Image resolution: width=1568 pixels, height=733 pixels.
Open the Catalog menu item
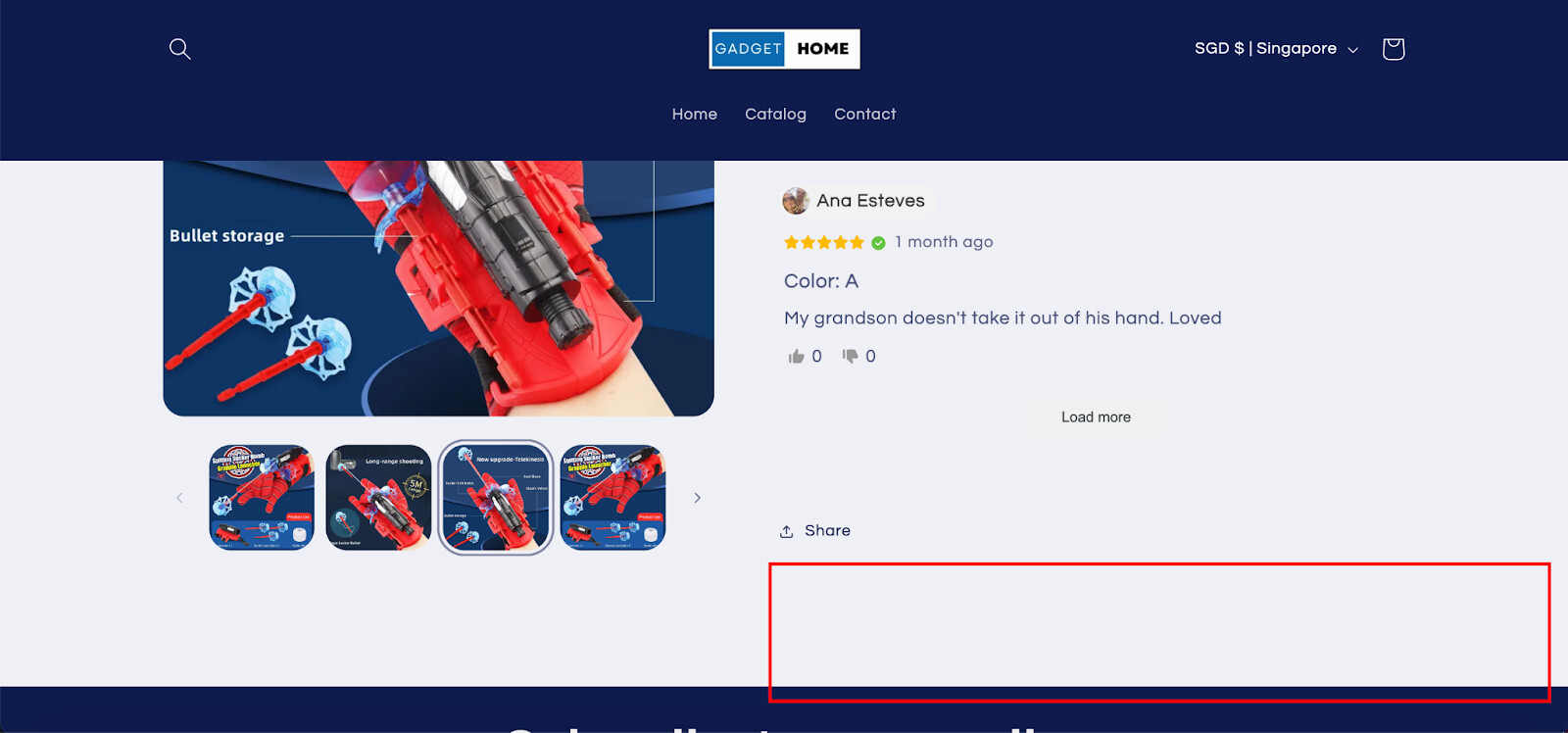tap(775, 115)
